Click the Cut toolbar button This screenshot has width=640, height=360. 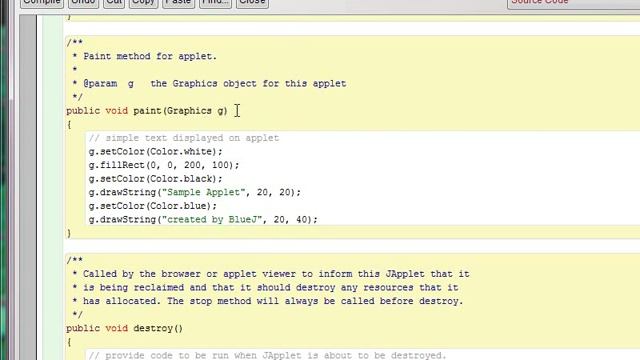pyautogui.click(x=114, y=3)
